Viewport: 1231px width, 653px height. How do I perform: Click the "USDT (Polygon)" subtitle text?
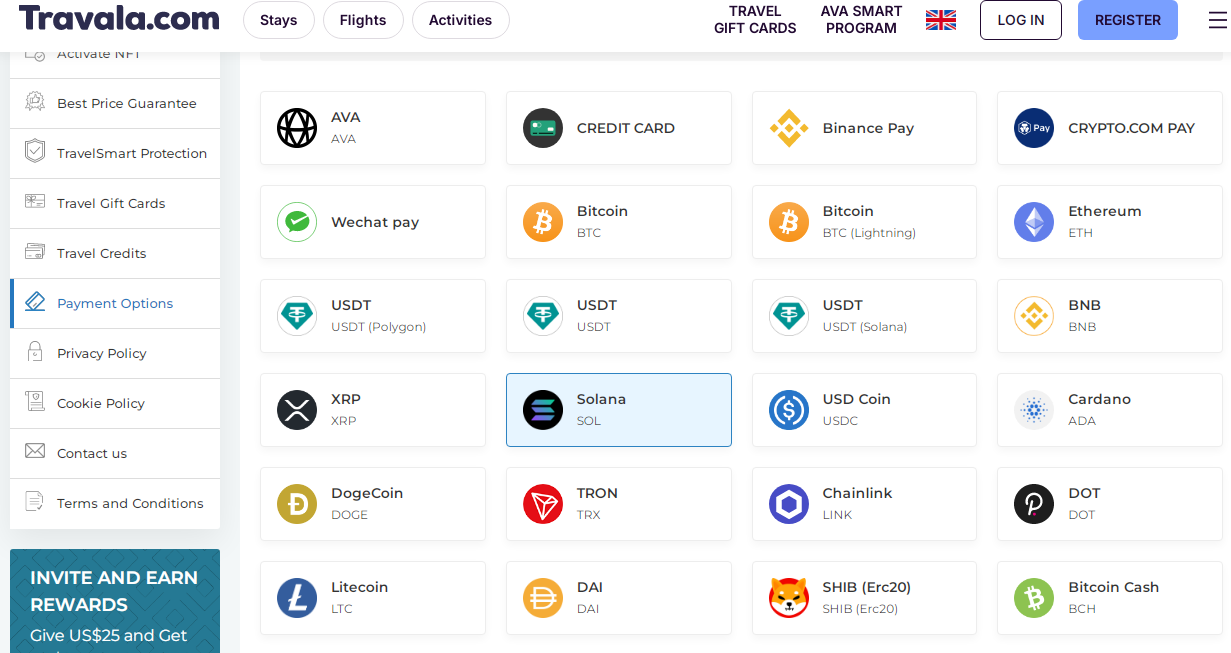pos(379,327)
